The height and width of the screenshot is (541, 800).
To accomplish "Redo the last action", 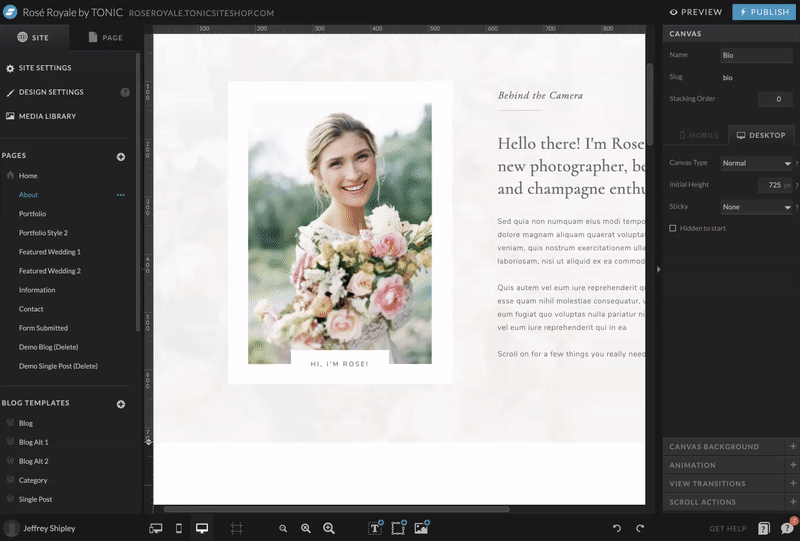I will coord(640,528).
